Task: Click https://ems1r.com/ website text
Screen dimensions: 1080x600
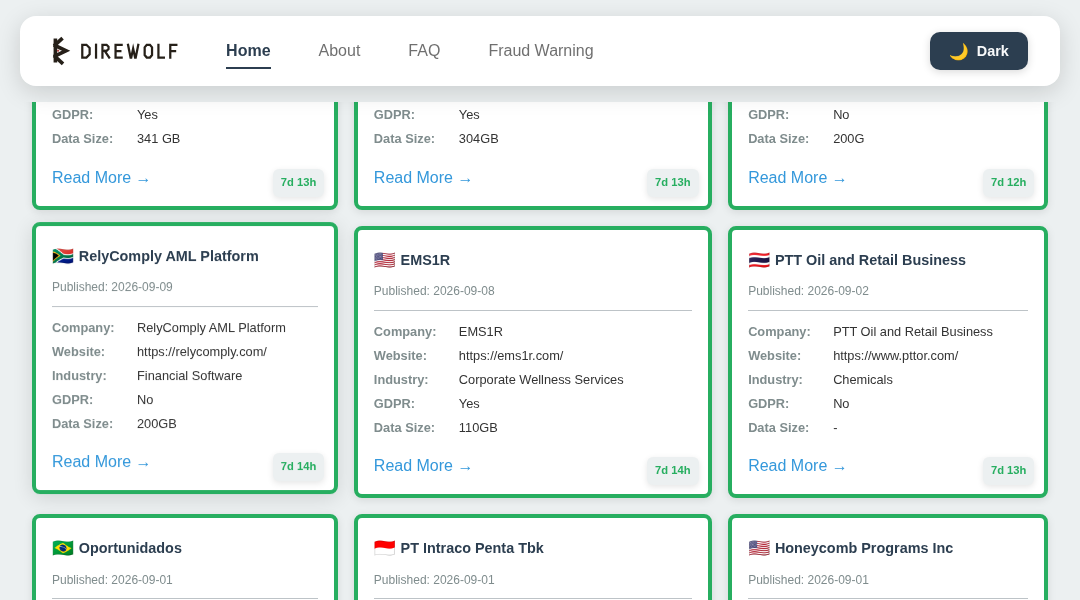Action: coord(511,356)
